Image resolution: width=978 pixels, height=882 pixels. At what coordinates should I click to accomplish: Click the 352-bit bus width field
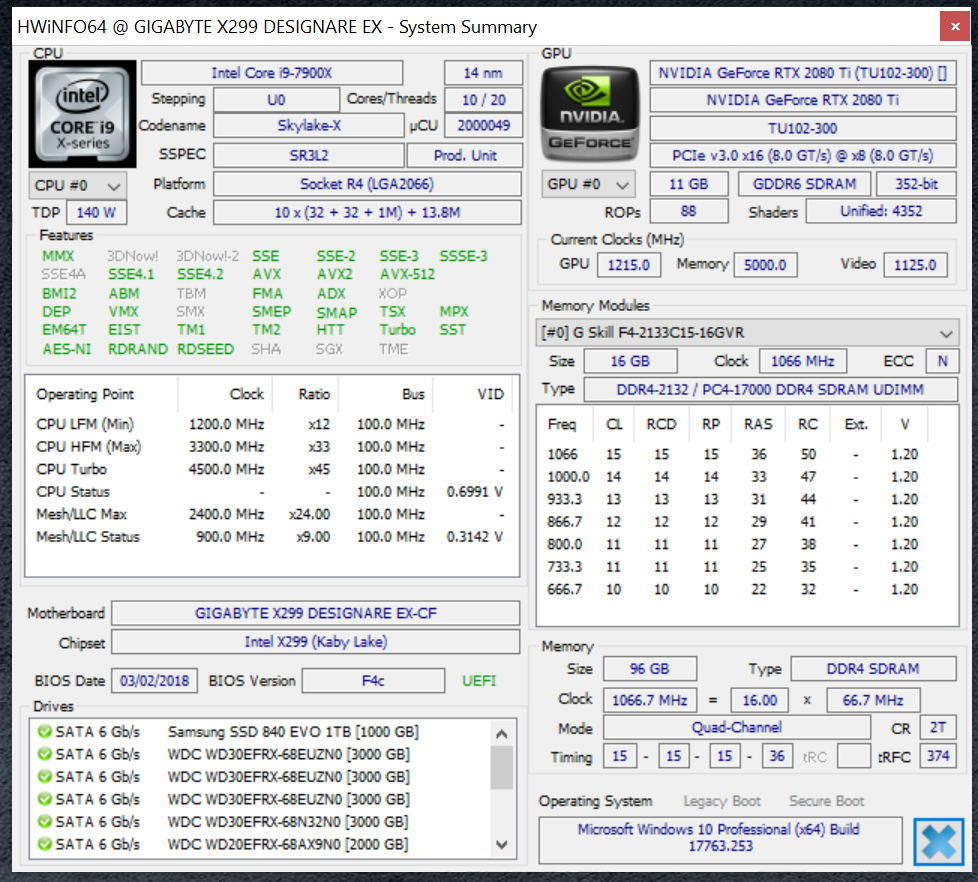[x=916, y=184]
